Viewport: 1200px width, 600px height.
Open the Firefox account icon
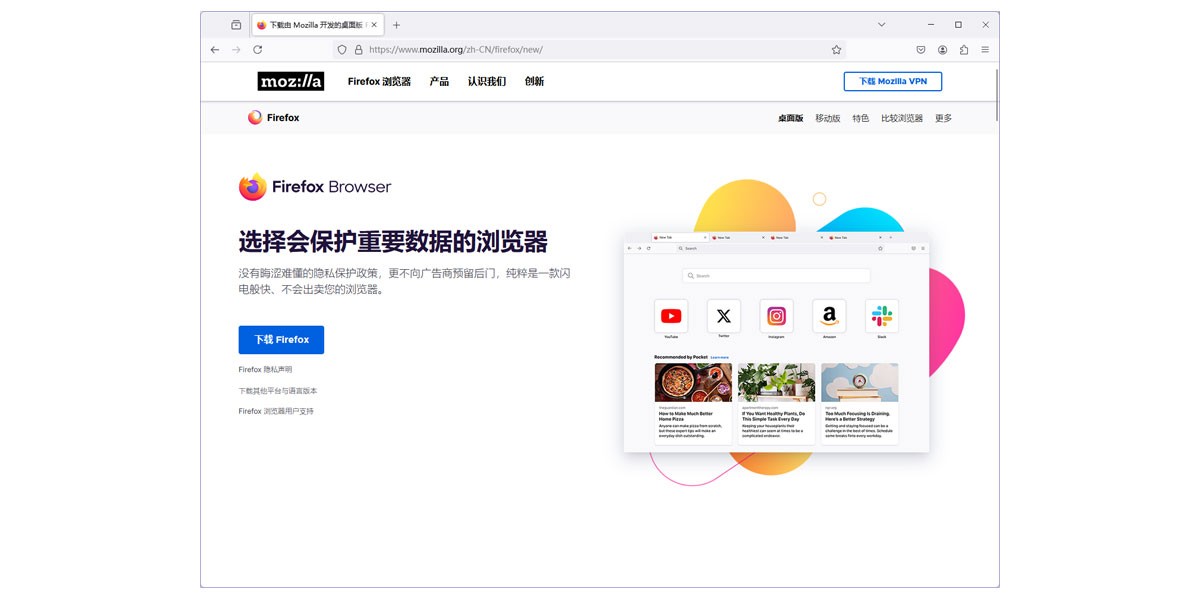point(943,49)
